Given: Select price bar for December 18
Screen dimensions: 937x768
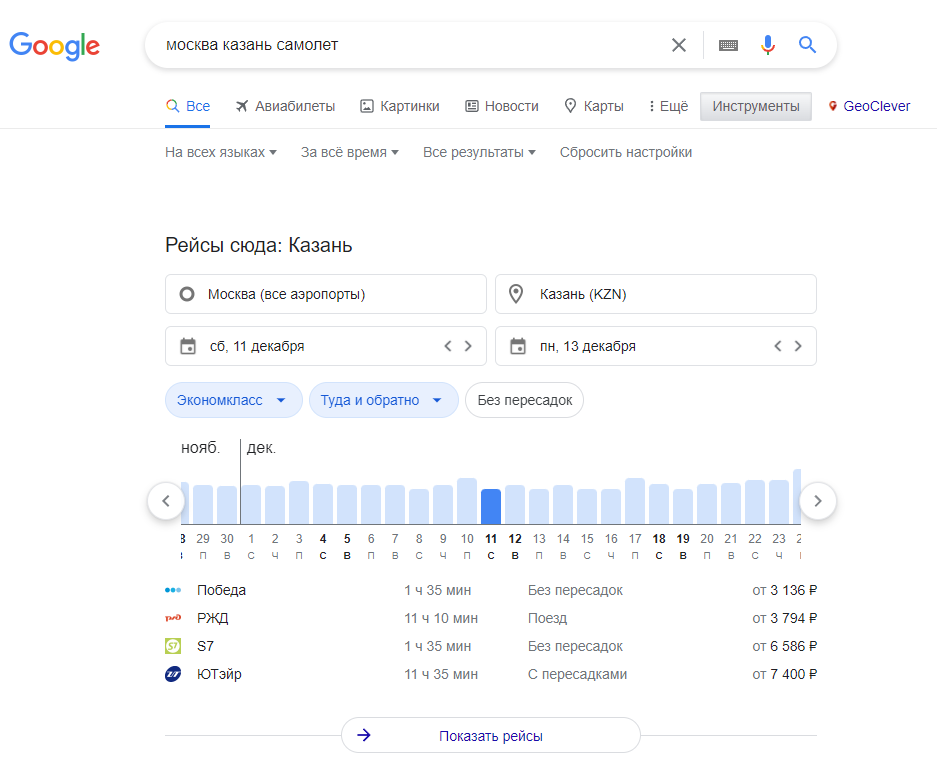Looking at the screenshot, I should pyautogui.click(x=659, y=504).
